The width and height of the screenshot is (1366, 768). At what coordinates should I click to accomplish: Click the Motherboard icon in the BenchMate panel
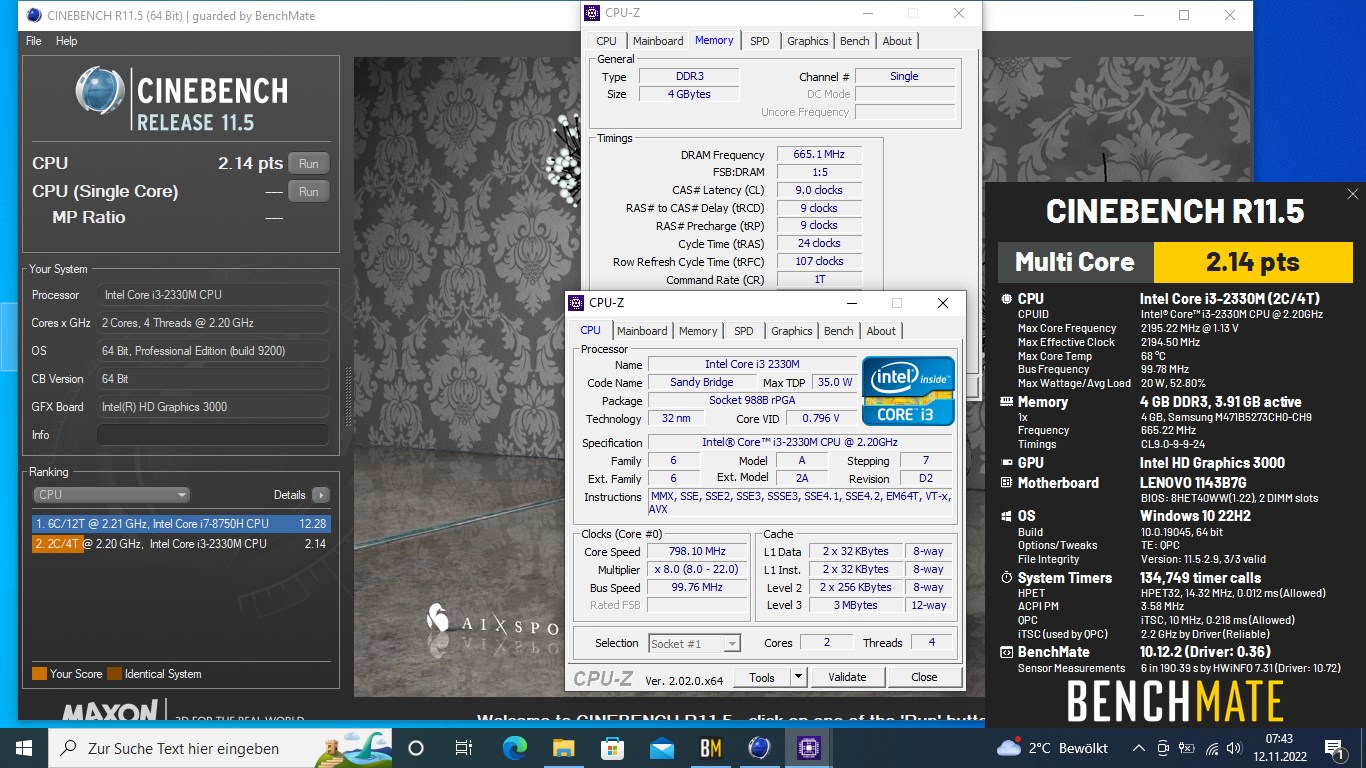click(1006, 483)
